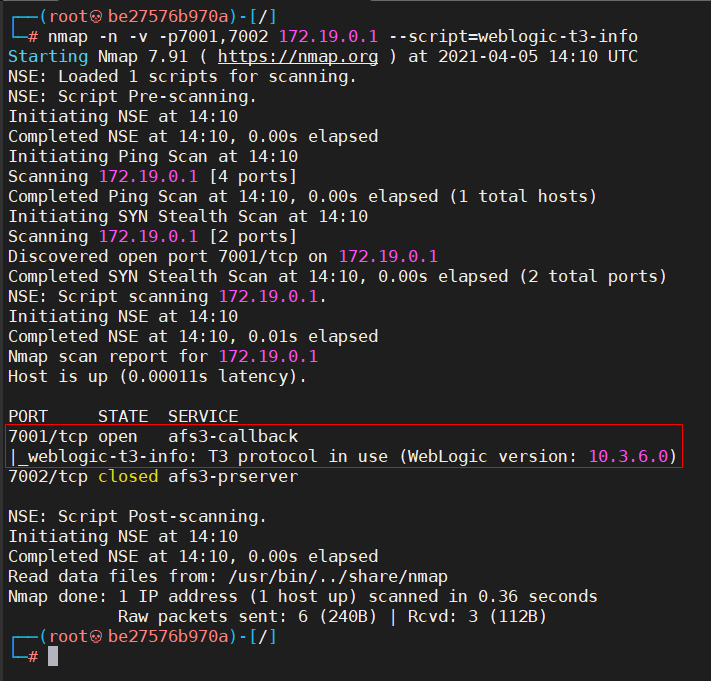Click the SERVICE column header
711x681 pixels.
pos(202,416)
